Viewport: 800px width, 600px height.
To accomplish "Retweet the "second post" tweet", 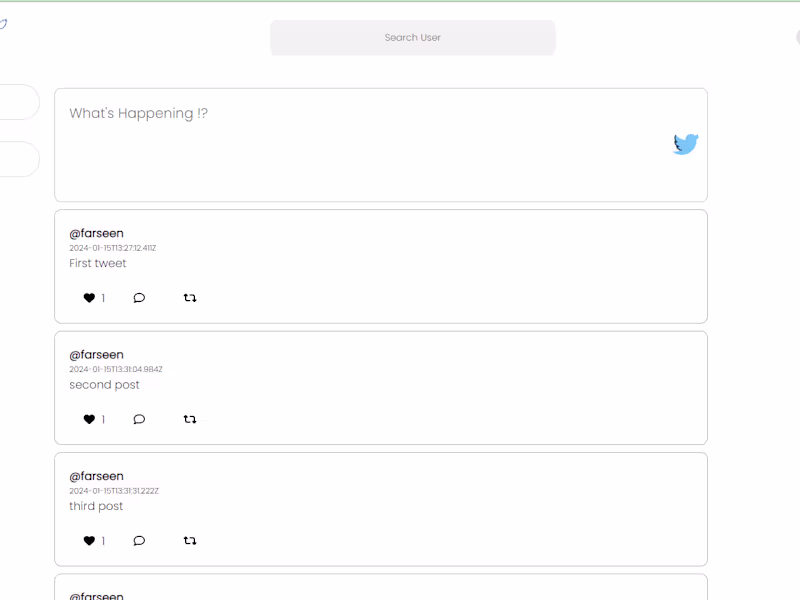I will [190, 420].
